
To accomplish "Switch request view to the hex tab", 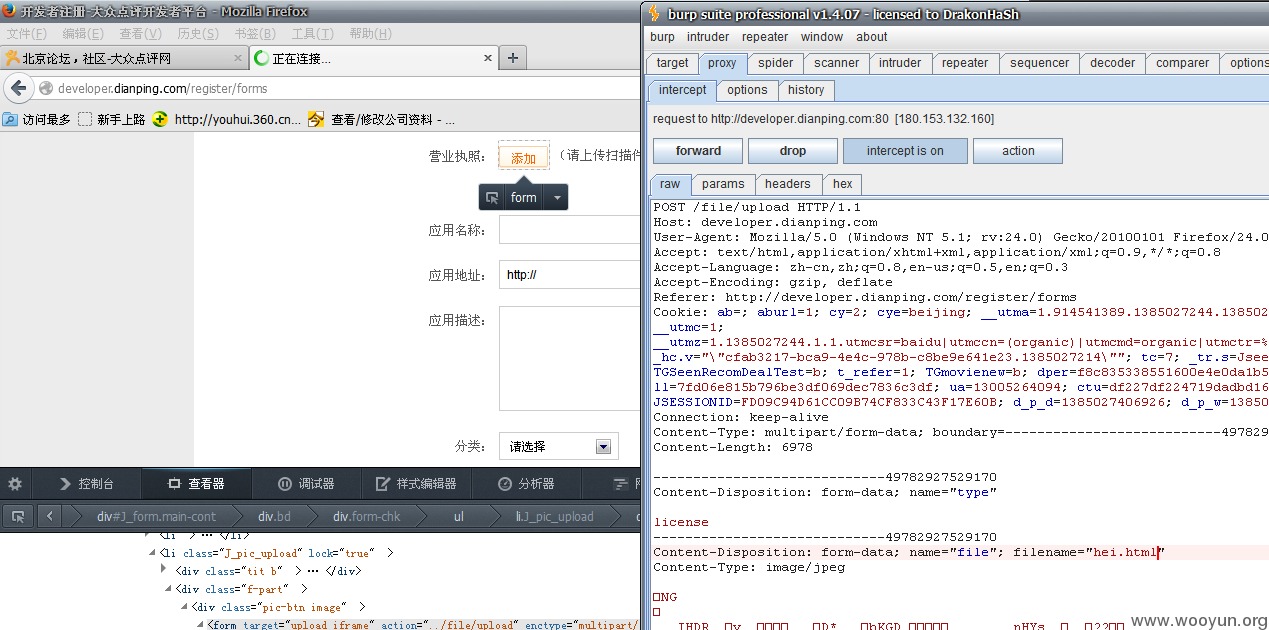I will (843, 184).
